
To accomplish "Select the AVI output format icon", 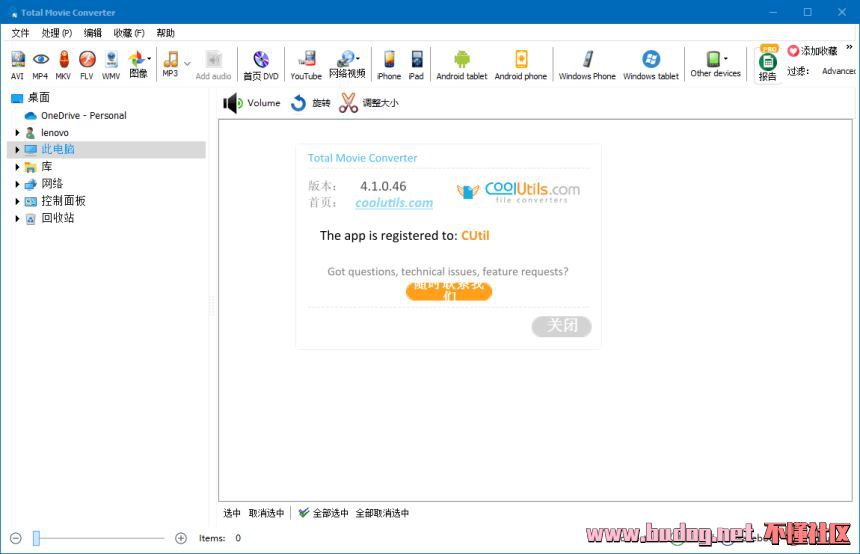I will click(17, 63).
